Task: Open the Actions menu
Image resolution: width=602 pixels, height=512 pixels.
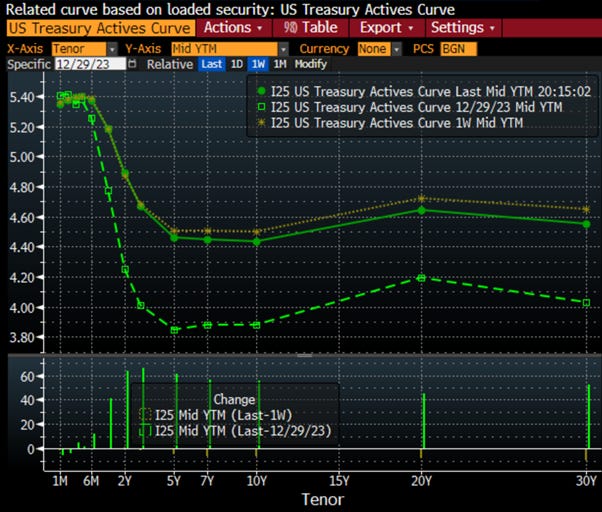Action: coord(233,28)
